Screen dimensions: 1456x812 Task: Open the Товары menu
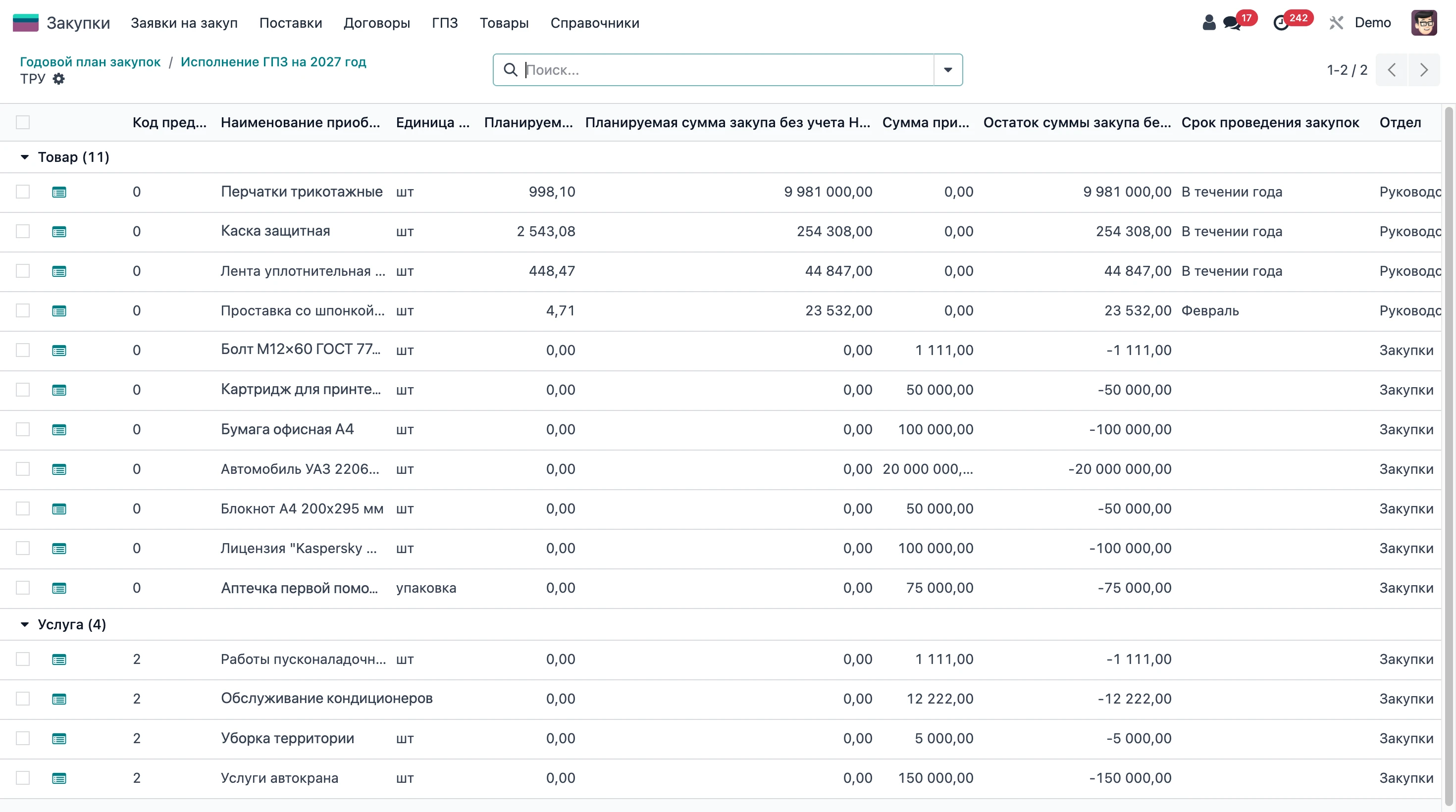[504, 23]
